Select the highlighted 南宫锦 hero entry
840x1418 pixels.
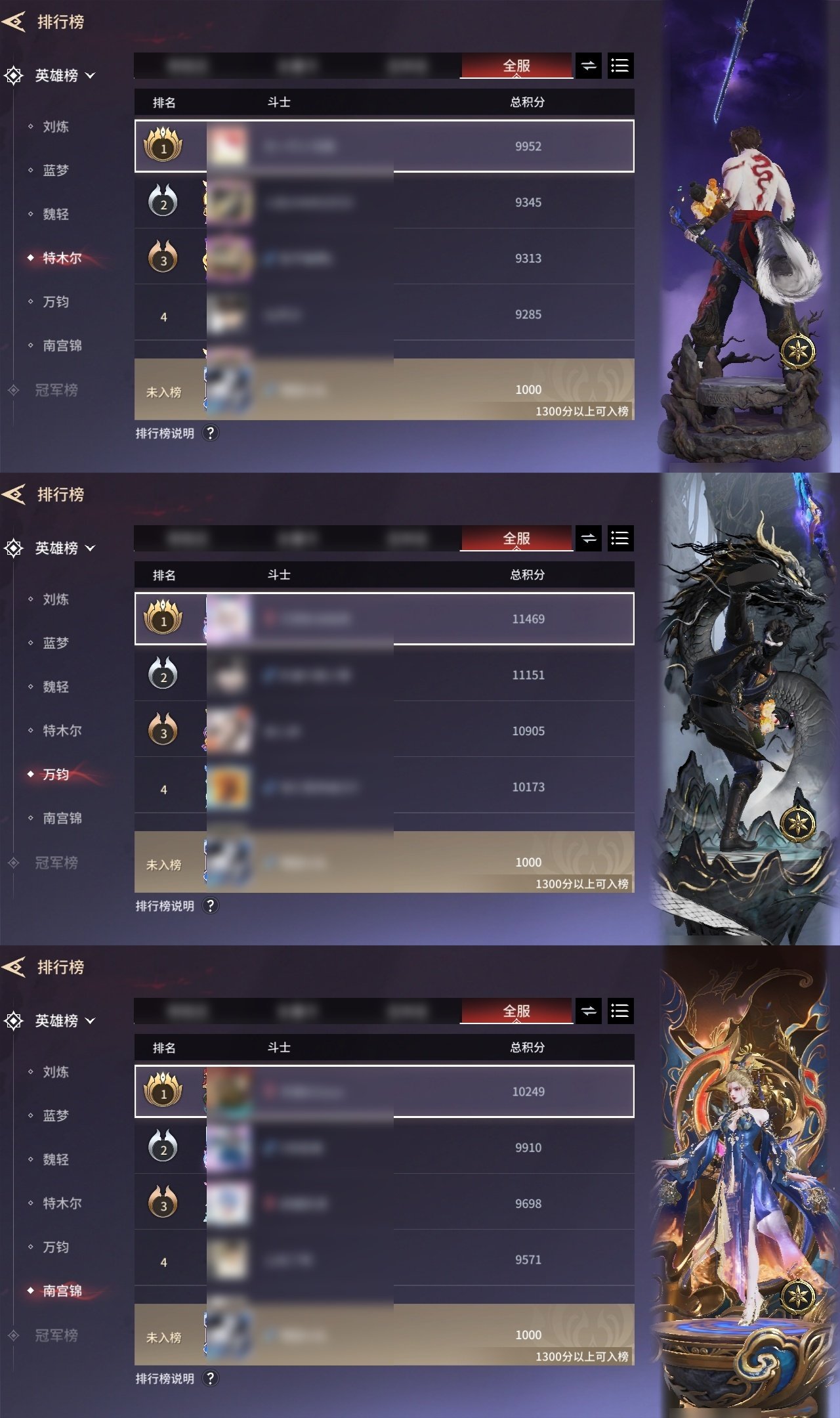coord(62,1291)
